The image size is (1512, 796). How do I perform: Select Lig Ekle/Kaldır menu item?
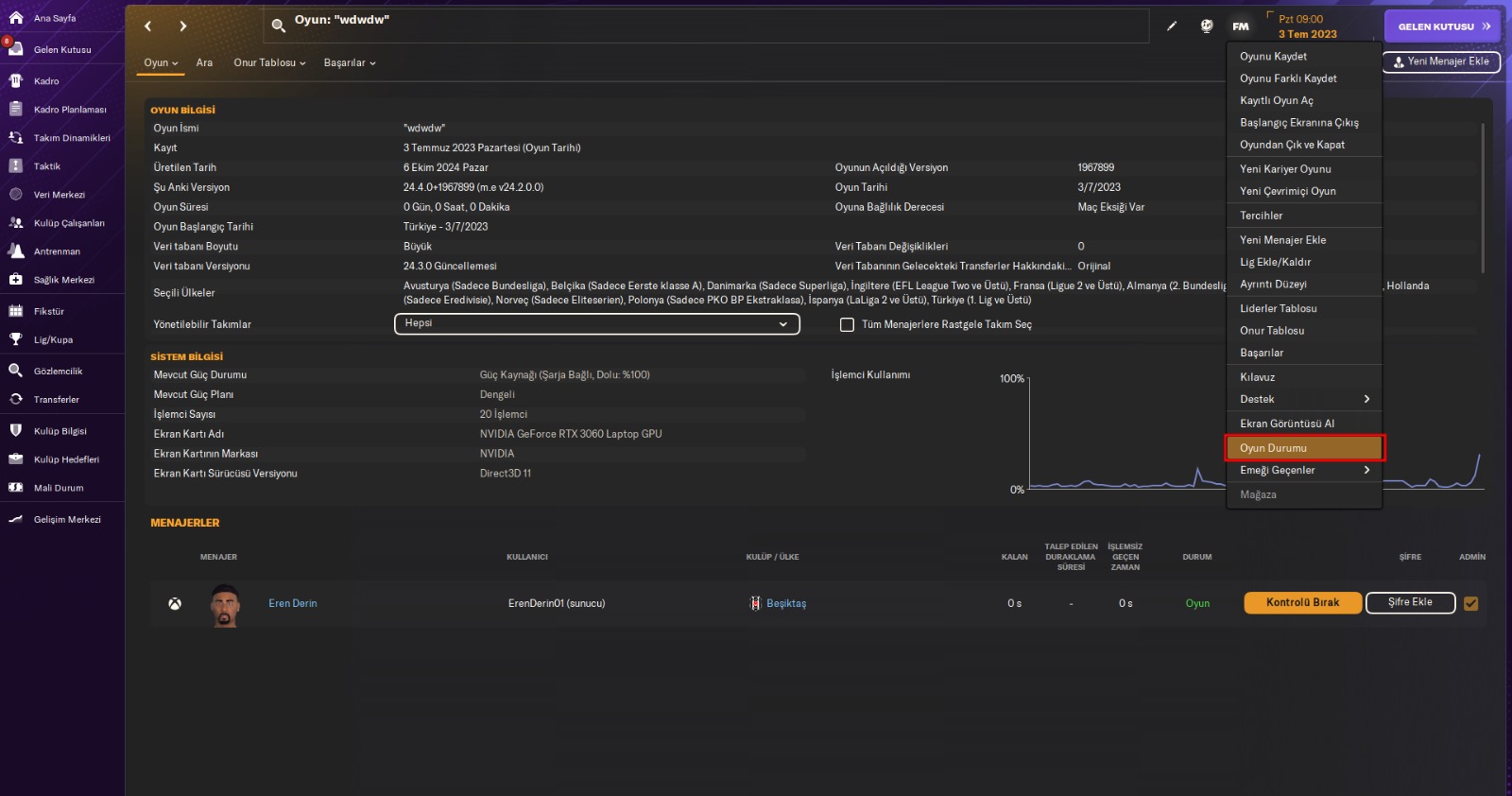pos(1304,263)
